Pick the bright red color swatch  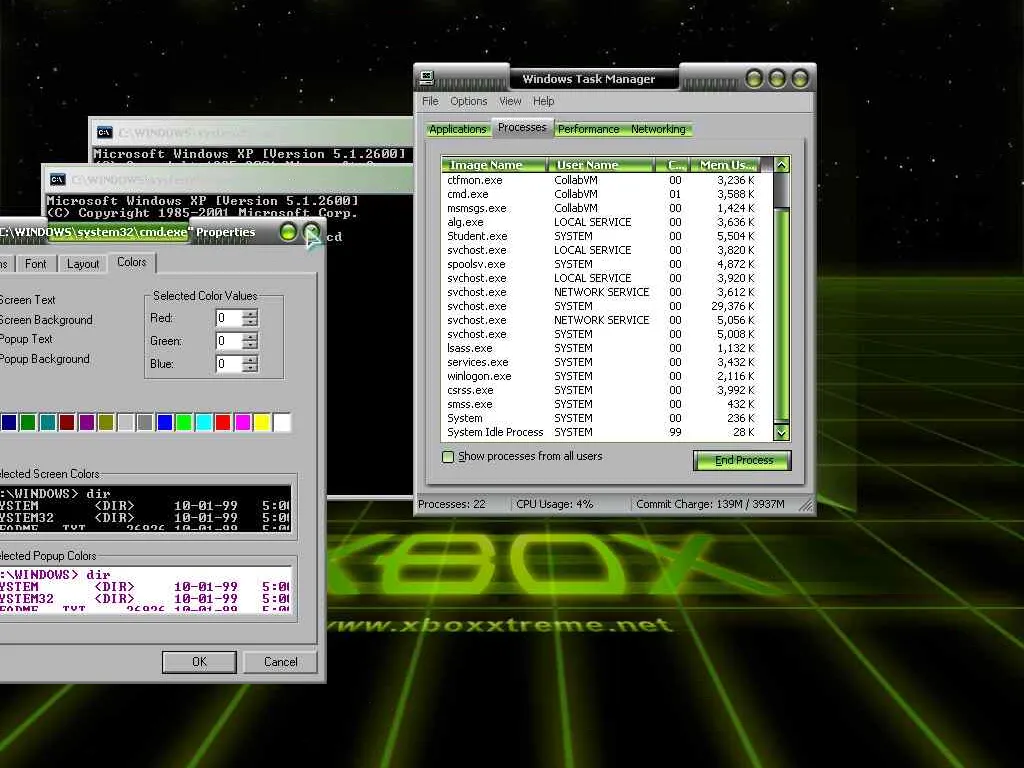click(223, 423)
